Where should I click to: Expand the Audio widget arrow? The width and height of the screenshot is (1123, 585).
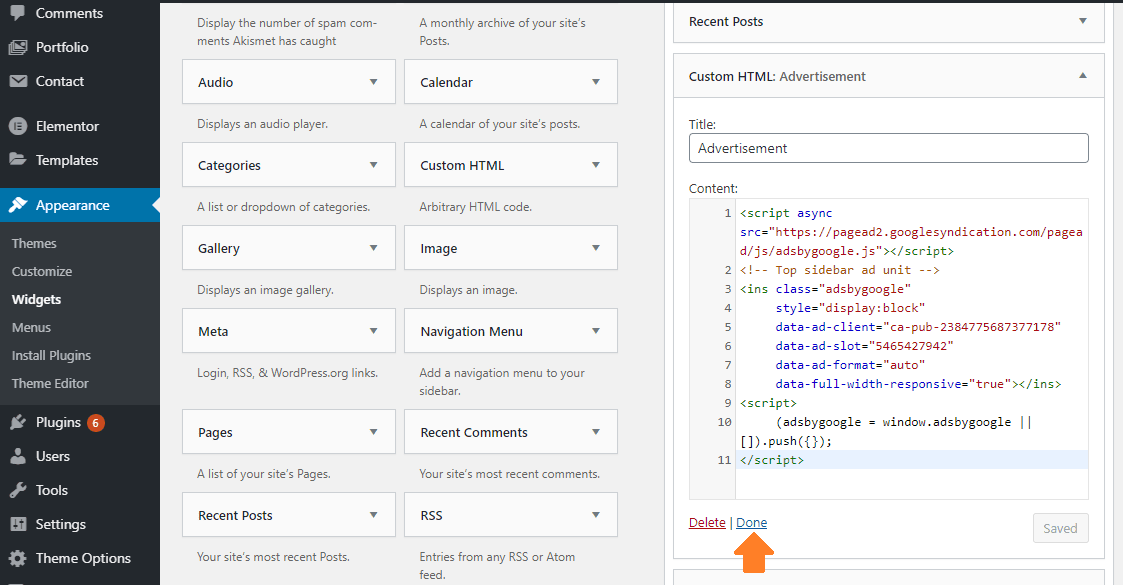coord(373,82)
